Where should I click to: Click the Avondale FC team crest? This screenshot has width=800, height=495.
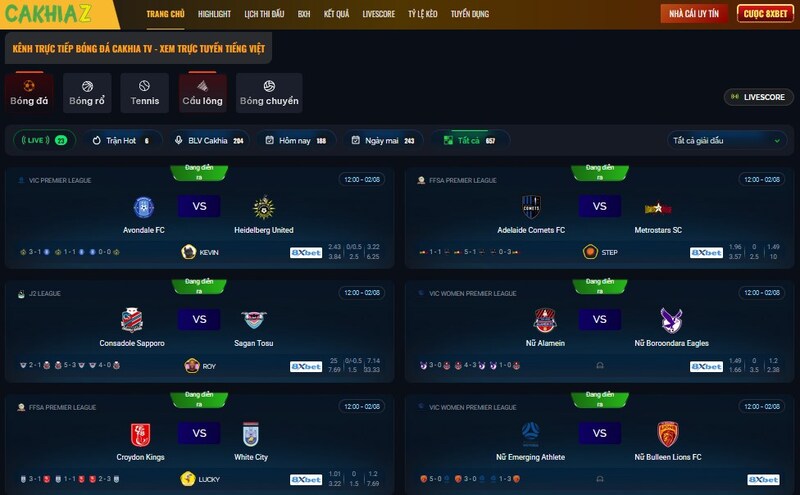[144, 207]
